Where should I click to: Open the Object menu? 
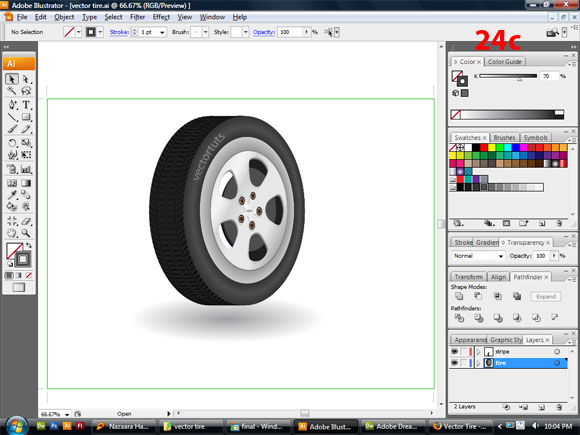point(64,17)
